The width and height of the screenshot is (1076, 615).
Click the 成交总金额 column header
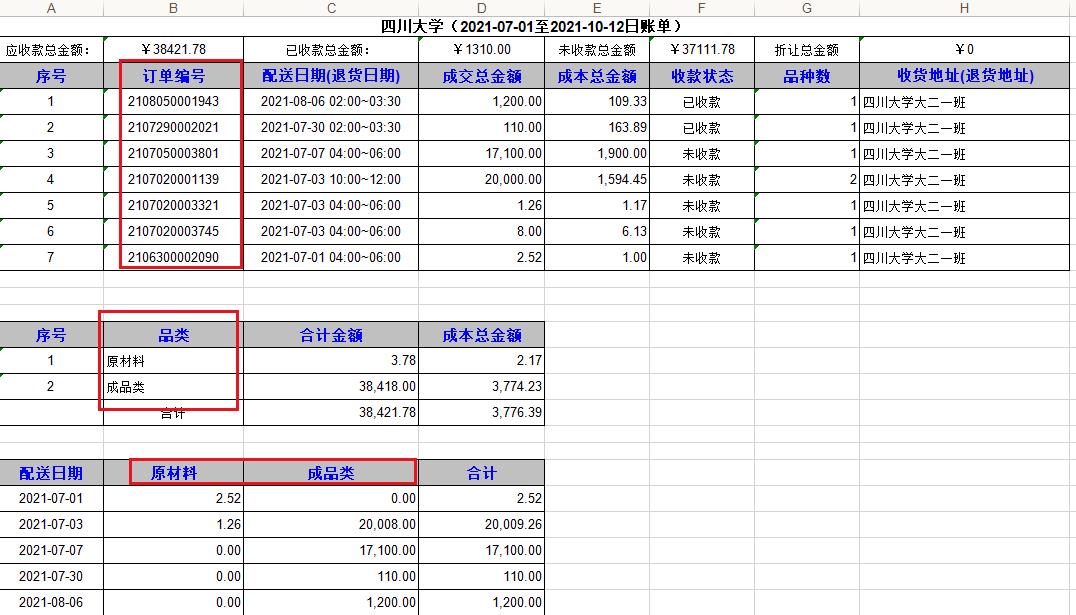[x=481, y=75]
